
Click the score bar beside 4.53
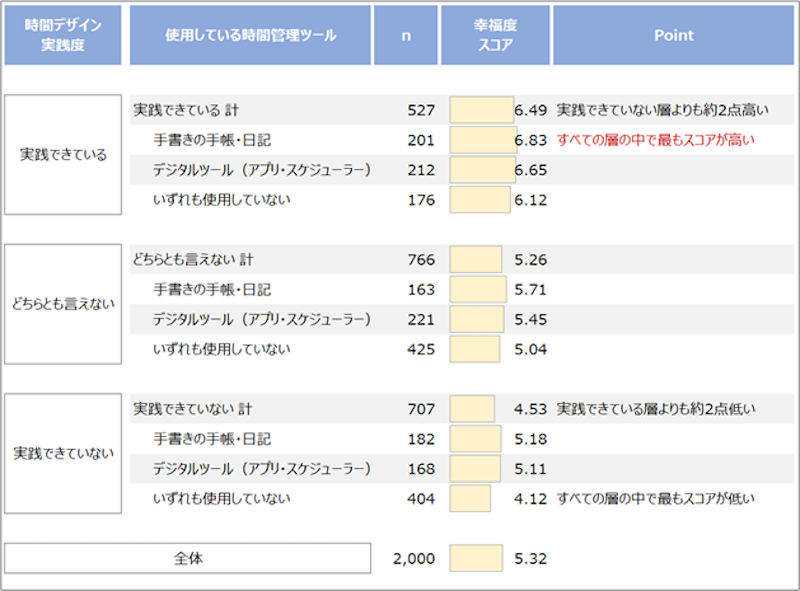pyautogui.click(x=472, y=409)
